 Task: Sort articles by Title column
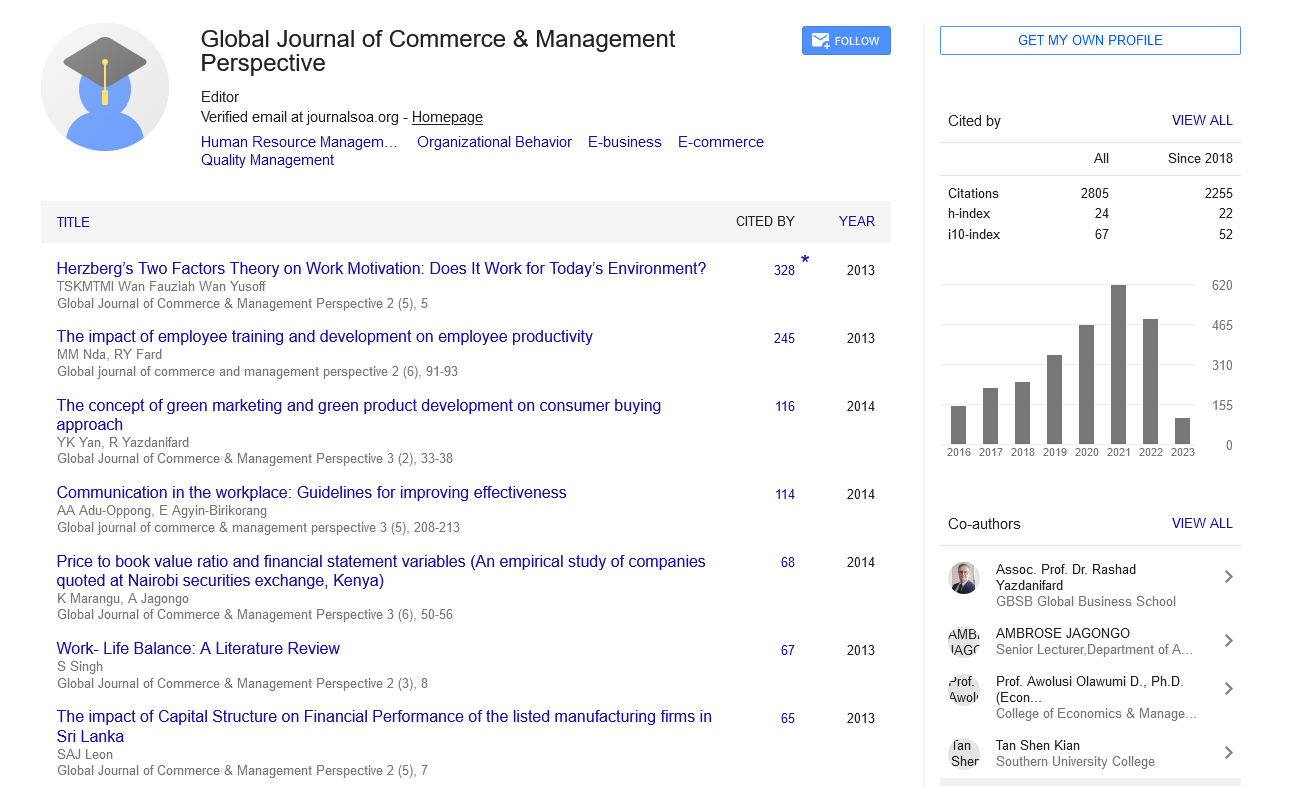pyautogui.click(x=73, y=222)
